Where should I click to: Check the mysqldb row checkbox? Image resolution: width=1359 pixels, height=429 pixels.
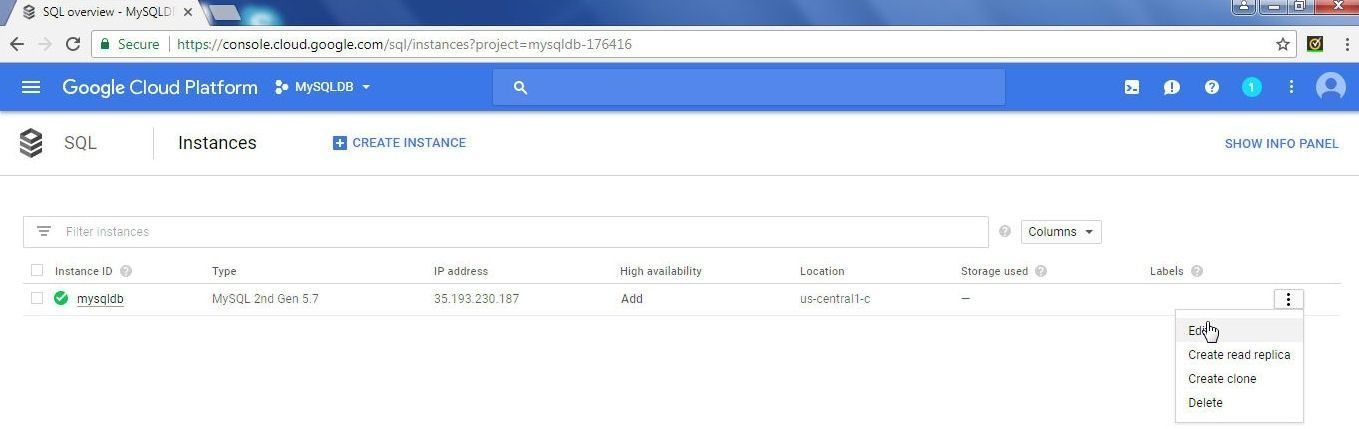pyautogui.click(x=37, y=298)
